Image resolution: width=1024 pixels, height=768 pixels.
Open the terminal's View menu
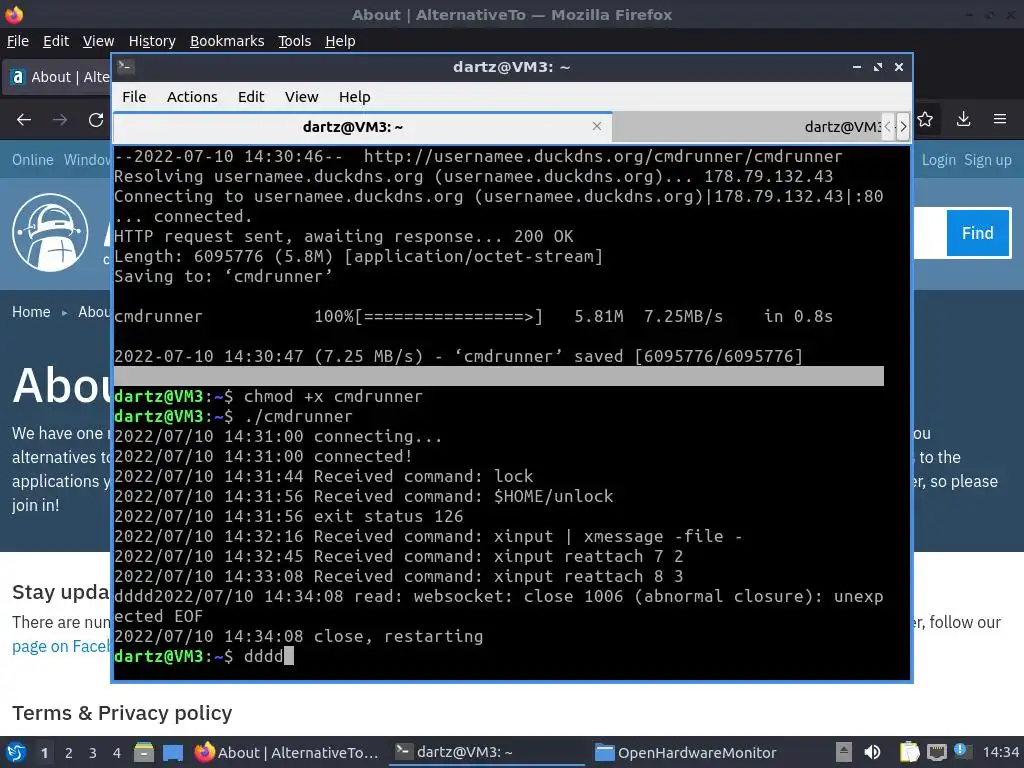301,97
